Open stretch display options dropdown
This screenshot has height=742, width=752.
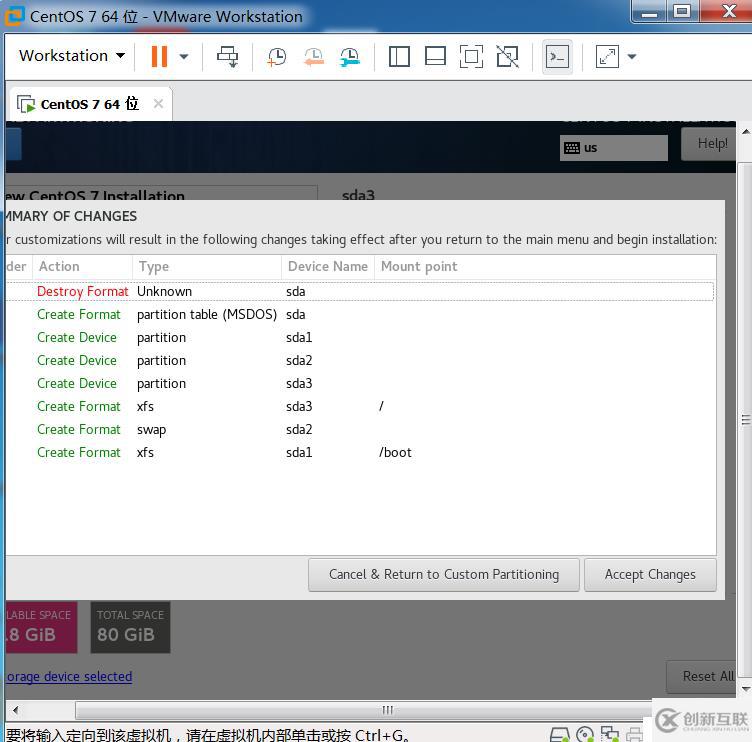(632, 57)
